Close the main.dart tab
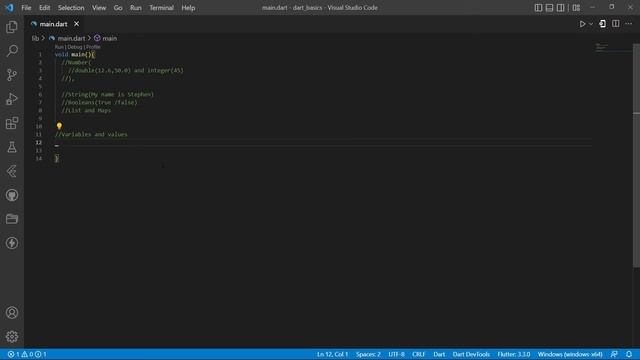 (76, 24)
